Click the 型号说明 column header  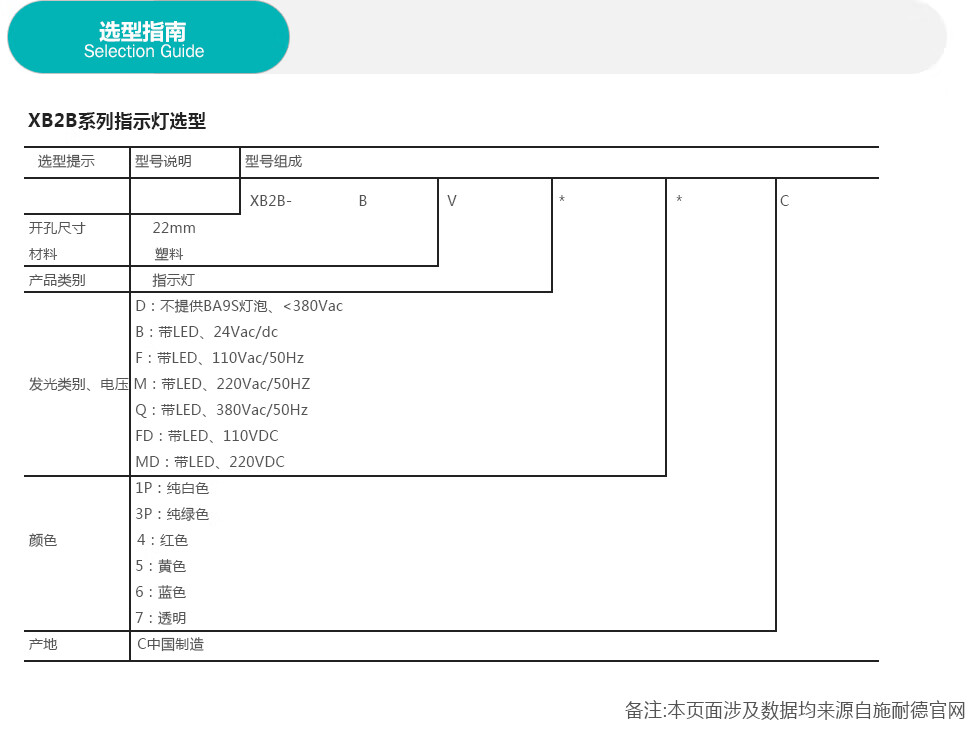point(163,161)
